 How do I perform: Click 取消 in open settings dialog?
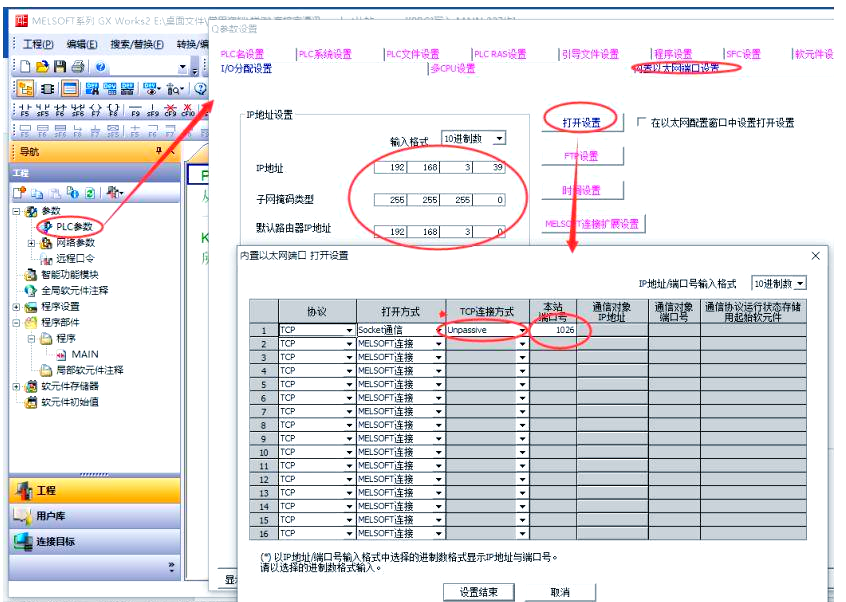pyautogui.click(x=560, y=592)
